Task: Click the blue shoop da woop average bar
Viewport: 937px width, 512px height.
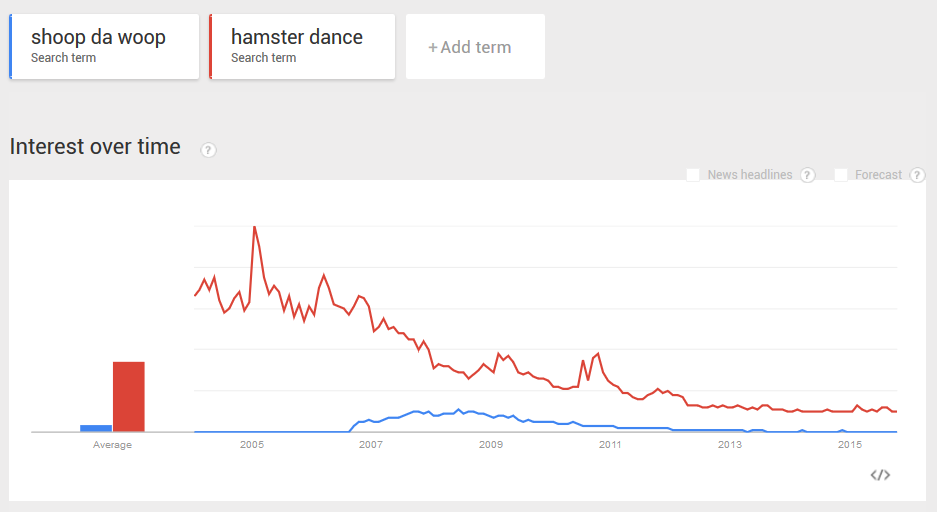Action: 96,428
